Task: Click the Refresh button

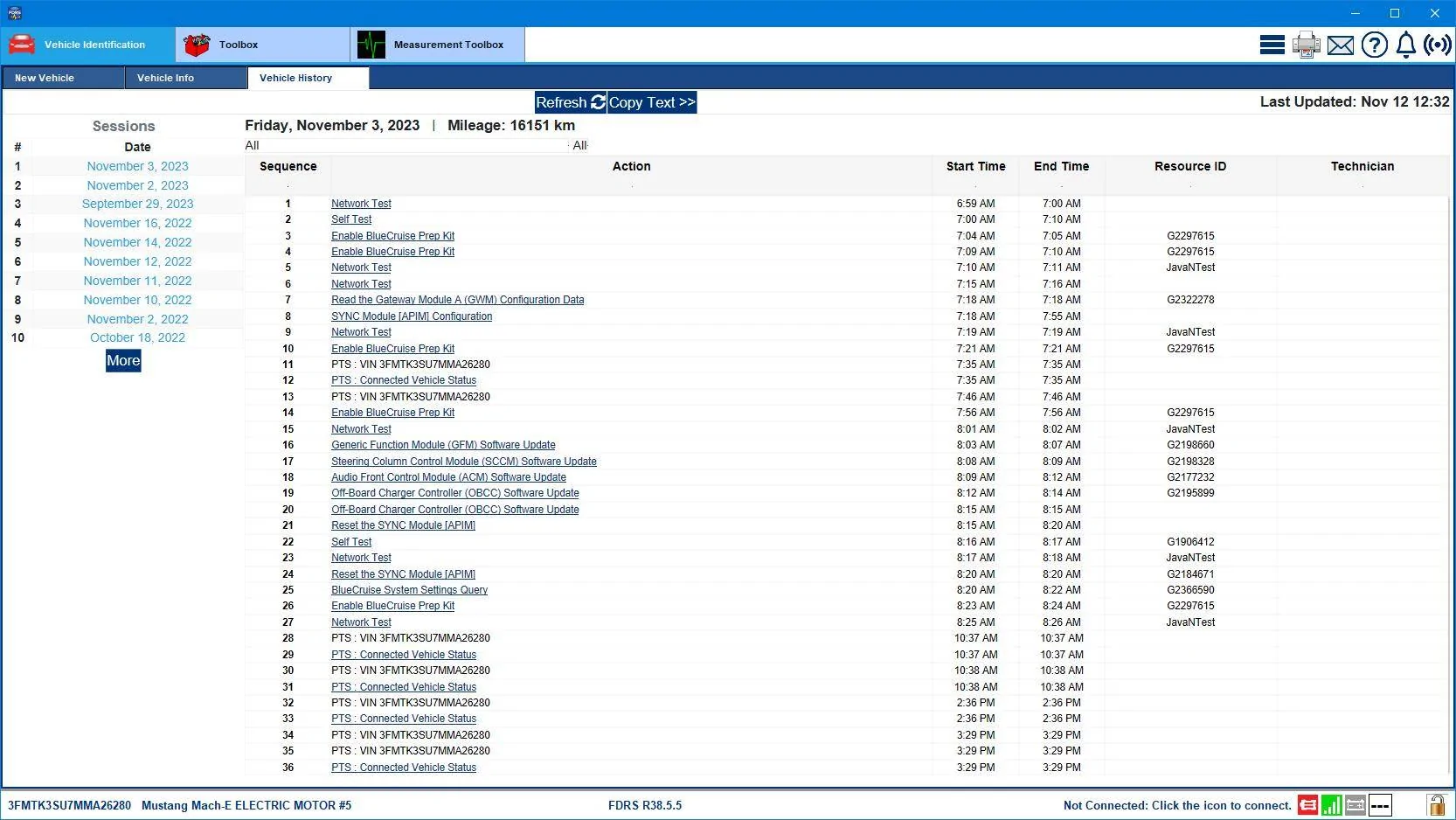Action: (x=571, y=102)
